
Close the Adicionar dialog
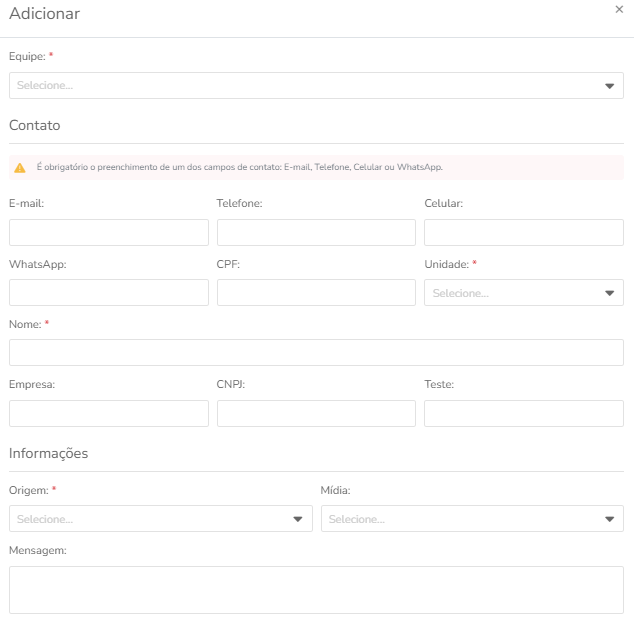pyautogui.click(x=619, y=9)
